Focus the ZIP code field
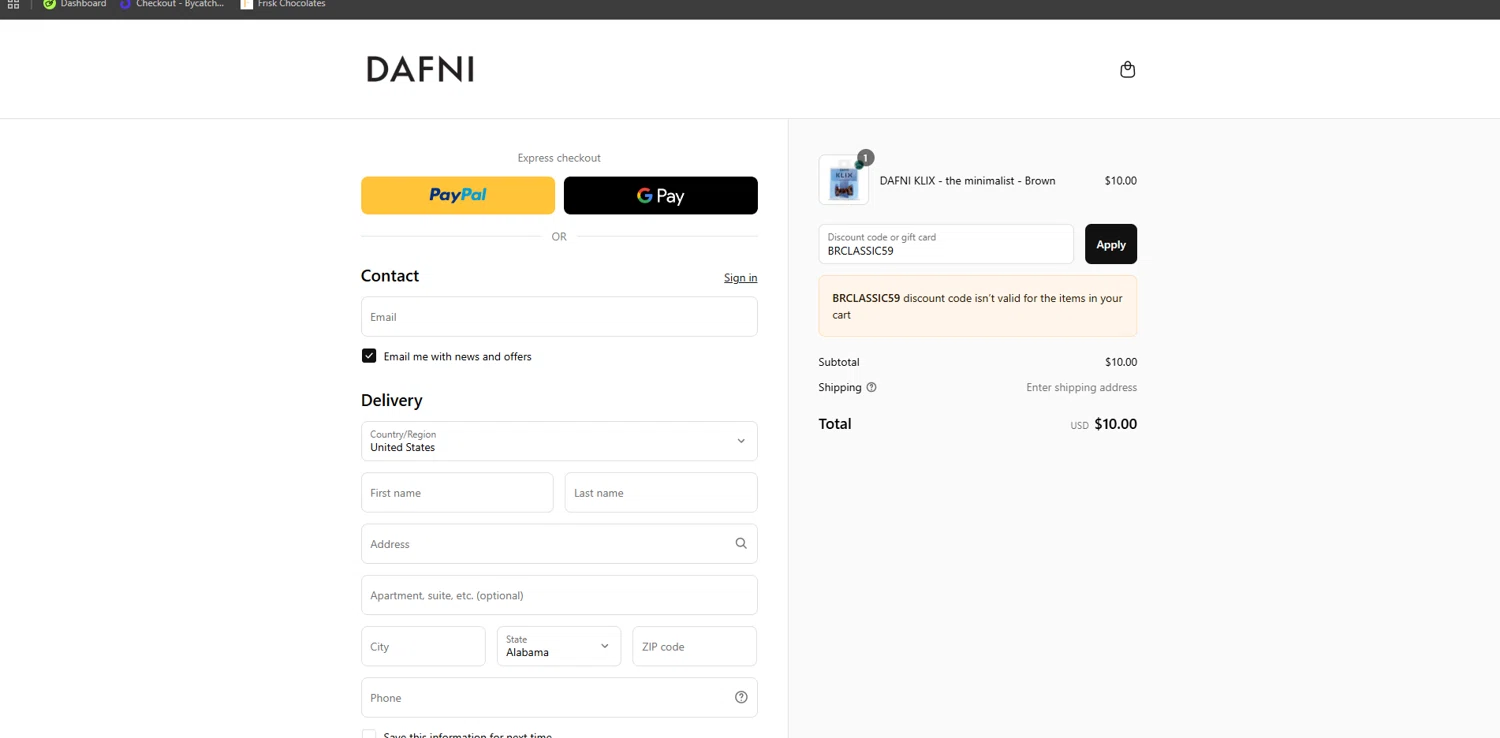This screenshot has height=738, width=1500. coord(695,646)
